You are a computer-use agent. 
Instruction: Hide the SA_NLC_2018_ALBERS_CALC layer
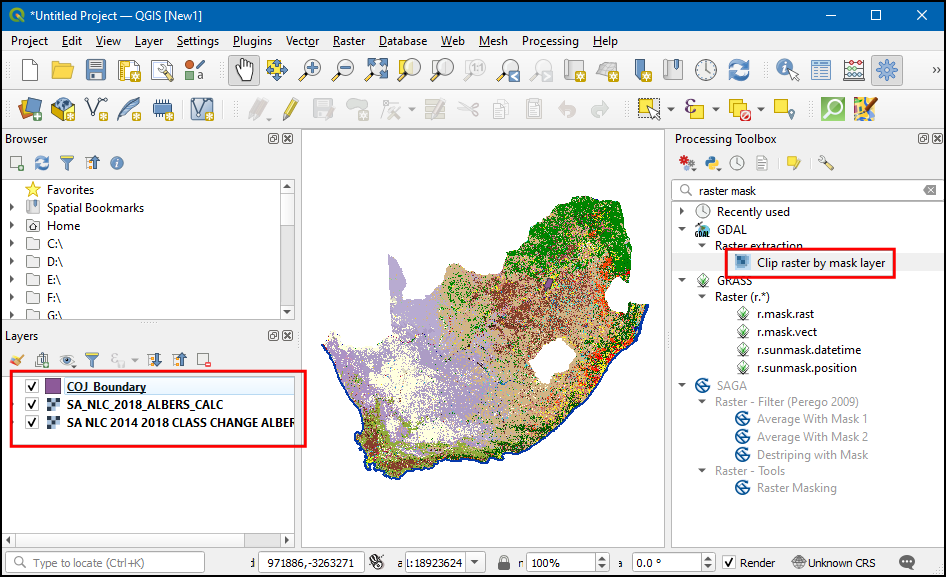tap(32, 405)
